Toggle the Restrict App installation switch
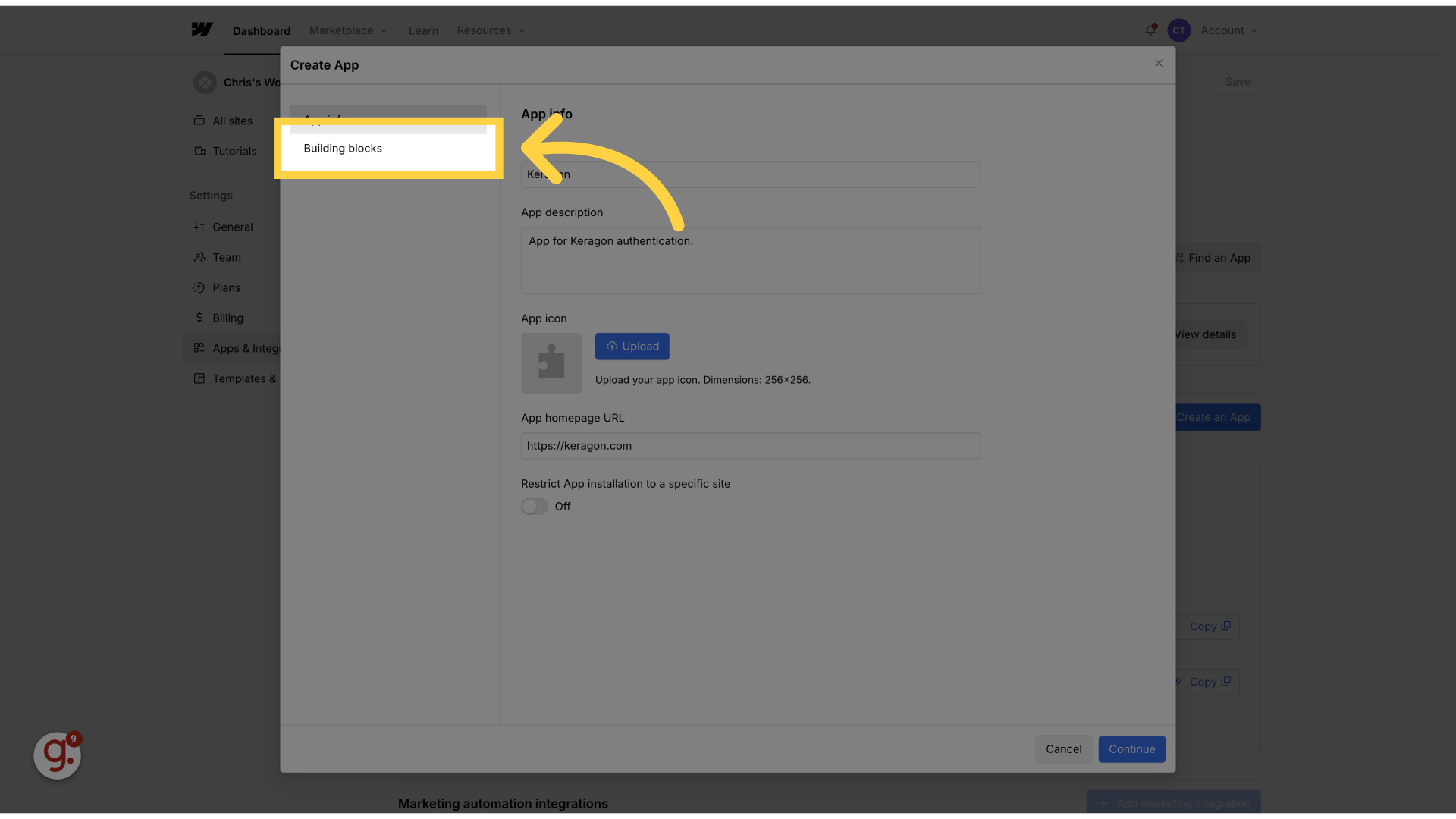 [535, 507]
